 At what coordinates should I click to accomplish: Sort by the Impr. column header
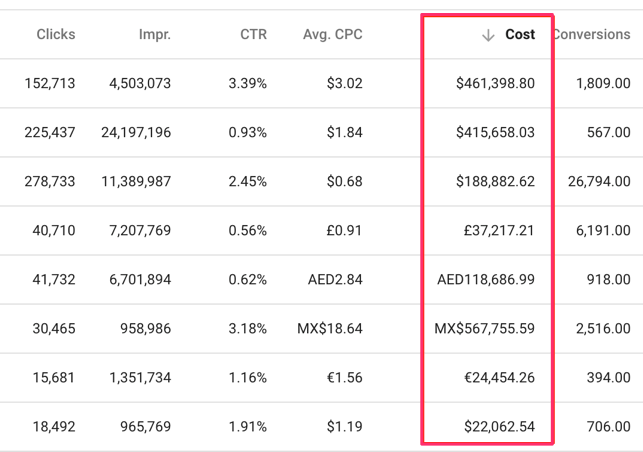click(x=154, y=35)
